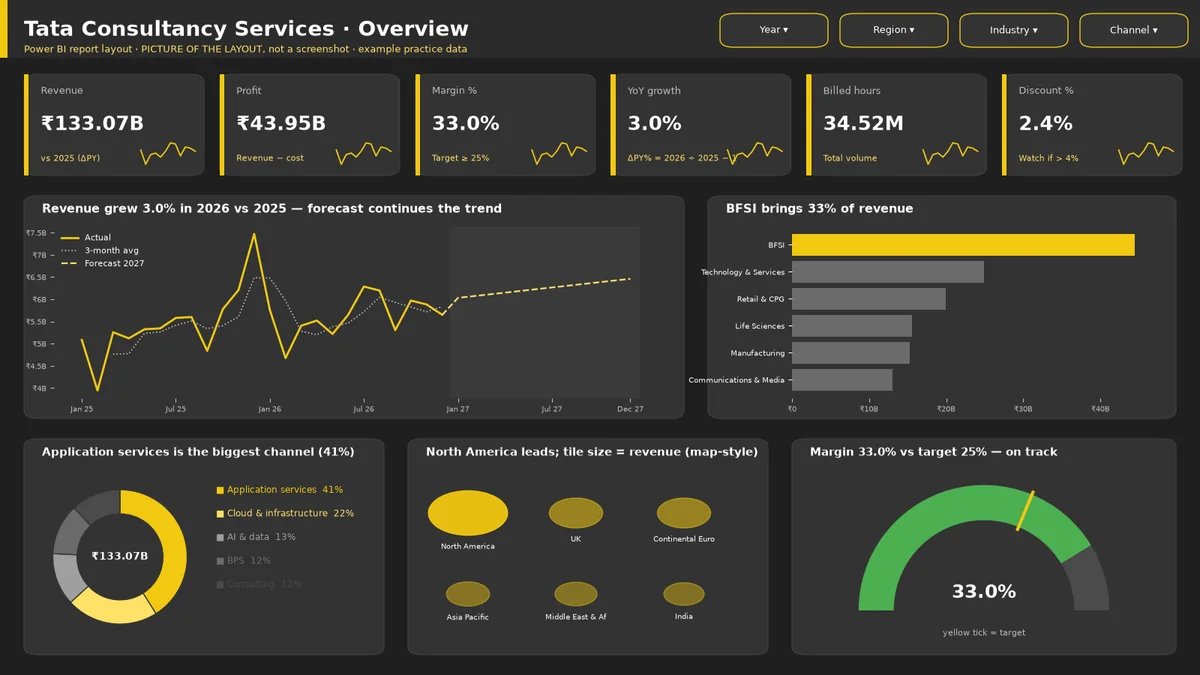Select the Middle East & Af map tile
This screenshot has height=675, width=1200.
(x=576, y=594)
